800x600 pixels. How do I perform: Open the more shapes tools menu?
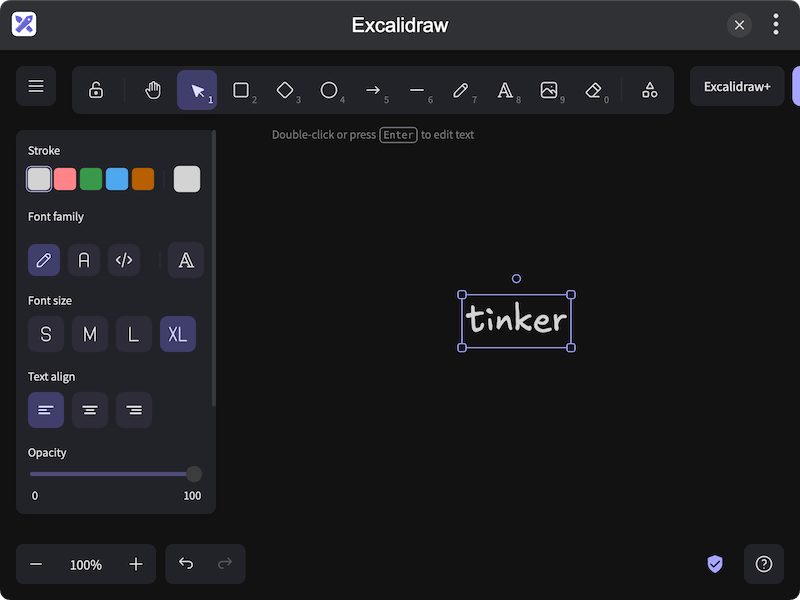coord(649,90)
